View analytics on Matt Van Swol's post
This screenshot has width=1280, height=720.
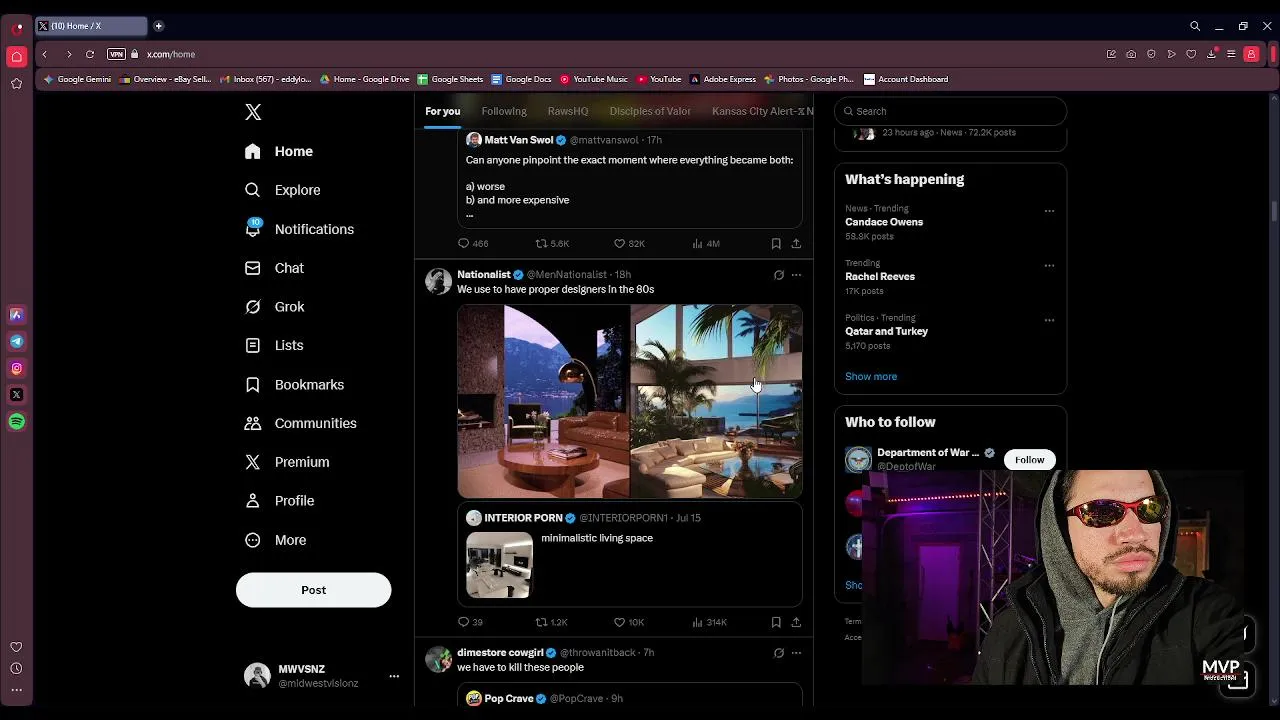click(x=706, y=243)
